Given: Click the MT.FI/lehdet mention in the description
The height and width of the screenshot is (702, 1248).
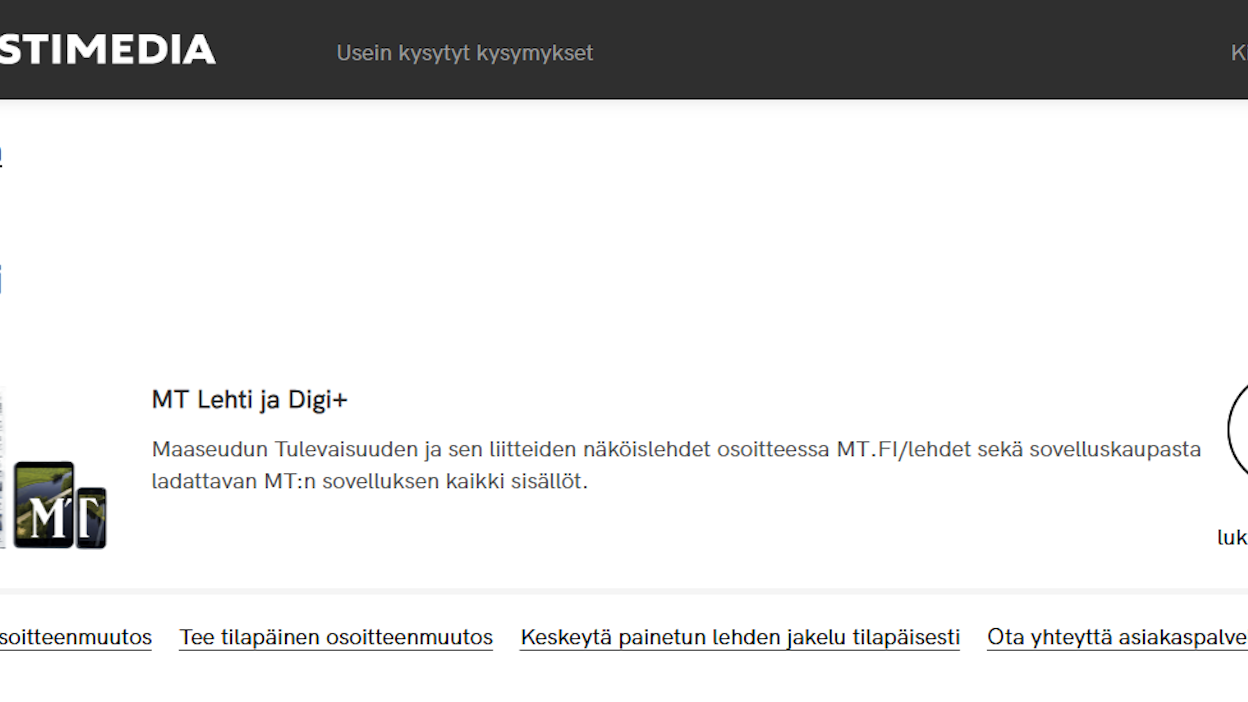Looking at the screenshot, I should point(903,449).
